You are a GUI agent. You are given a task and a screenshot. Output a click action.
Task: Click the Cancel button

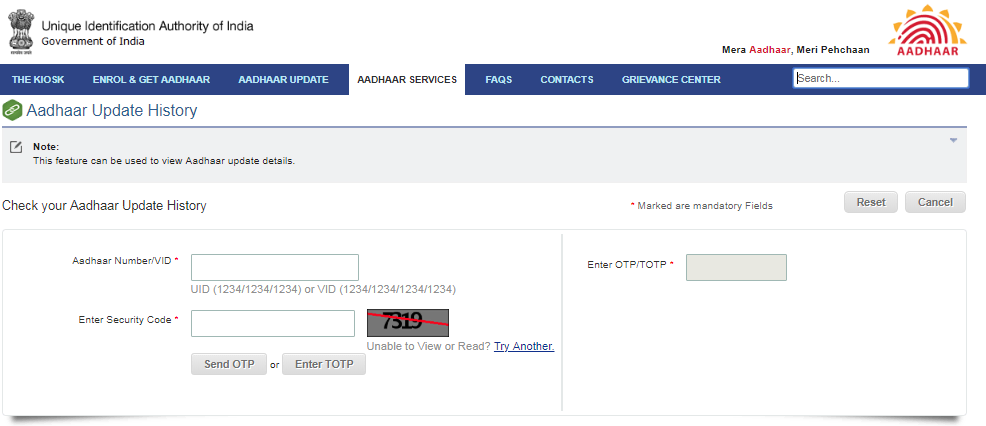click(935, 202)
